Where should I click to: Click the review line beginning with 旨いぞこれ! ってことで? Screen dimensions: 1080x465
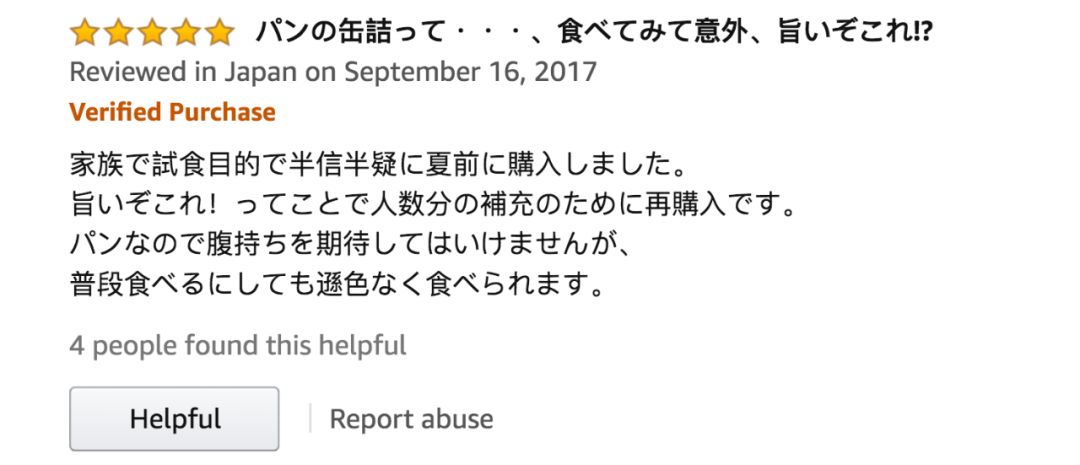(x=433, y=204)
